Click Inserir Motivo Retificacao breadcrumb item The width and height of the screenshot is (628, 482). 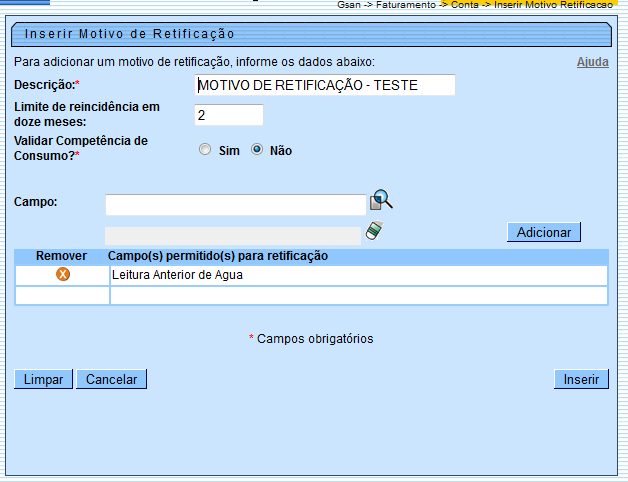coord(556,5)
